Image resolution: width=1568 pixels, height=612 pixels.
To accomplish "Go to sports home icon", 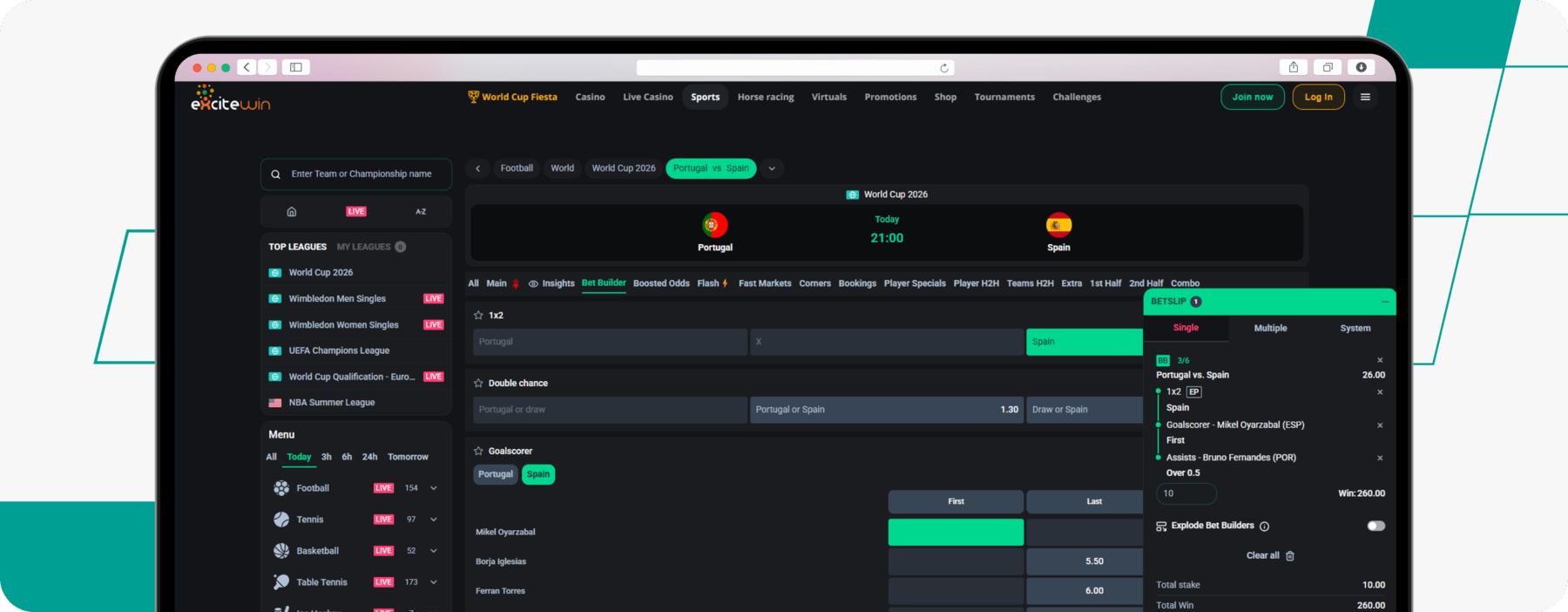I will click(x=292, y=212).
